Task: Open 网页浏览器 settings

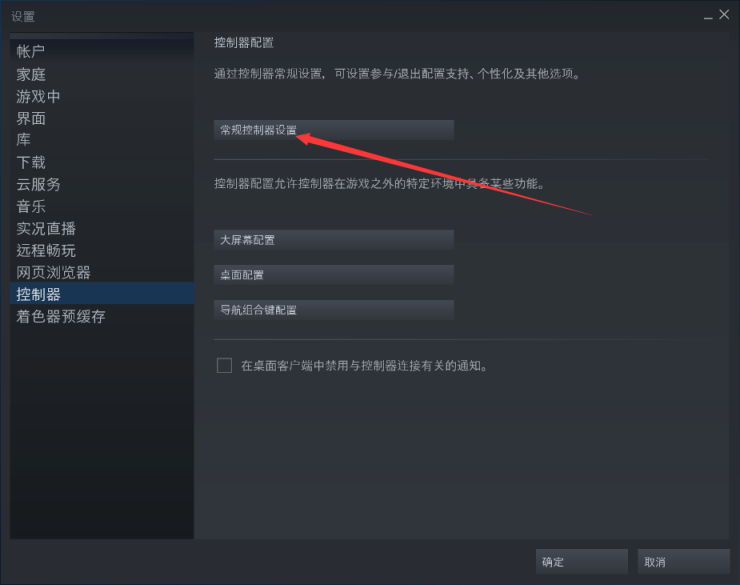Action: [x=101, y=272]
